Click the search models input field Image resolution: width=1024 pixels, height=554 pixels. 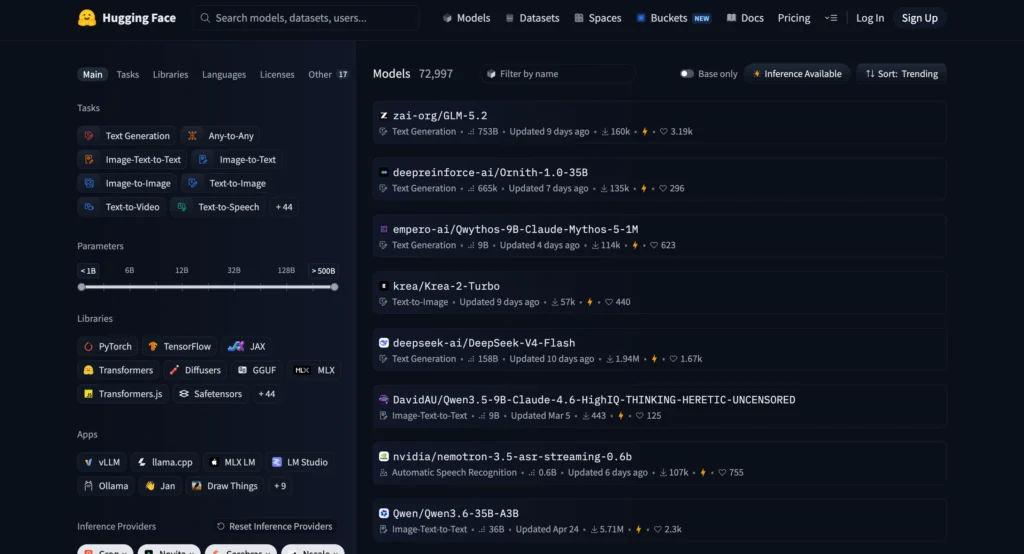307,18
